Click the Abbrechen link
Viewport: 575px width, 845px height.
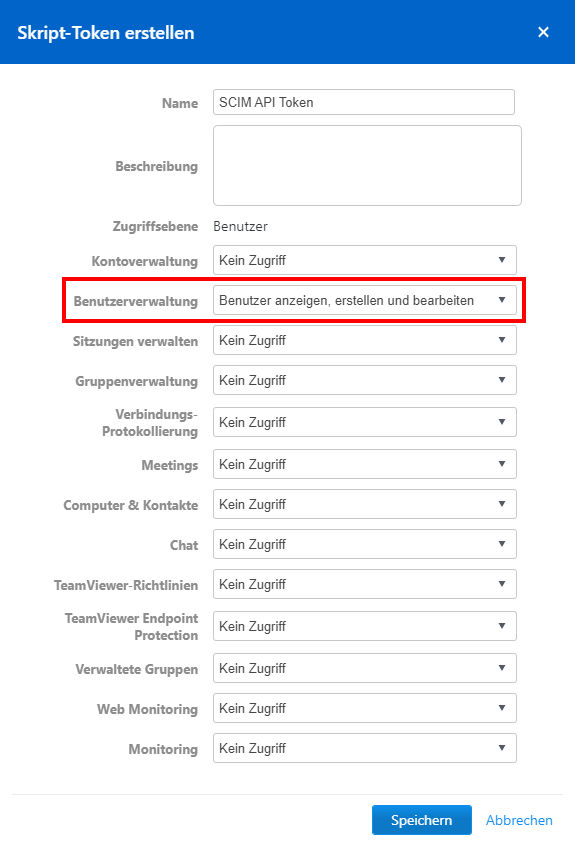(519, 820)
